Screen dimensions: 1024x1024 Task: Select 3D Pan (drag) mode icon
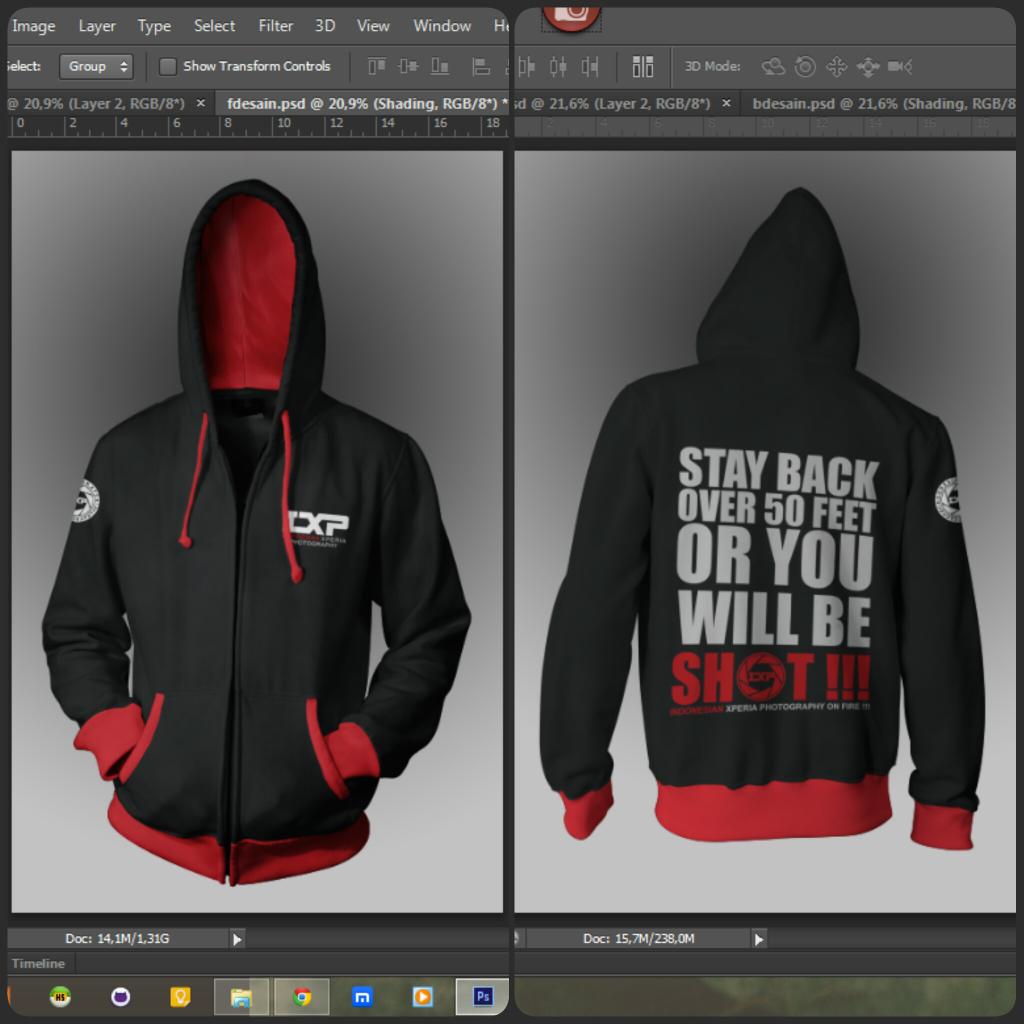click(x=837, y=66)
